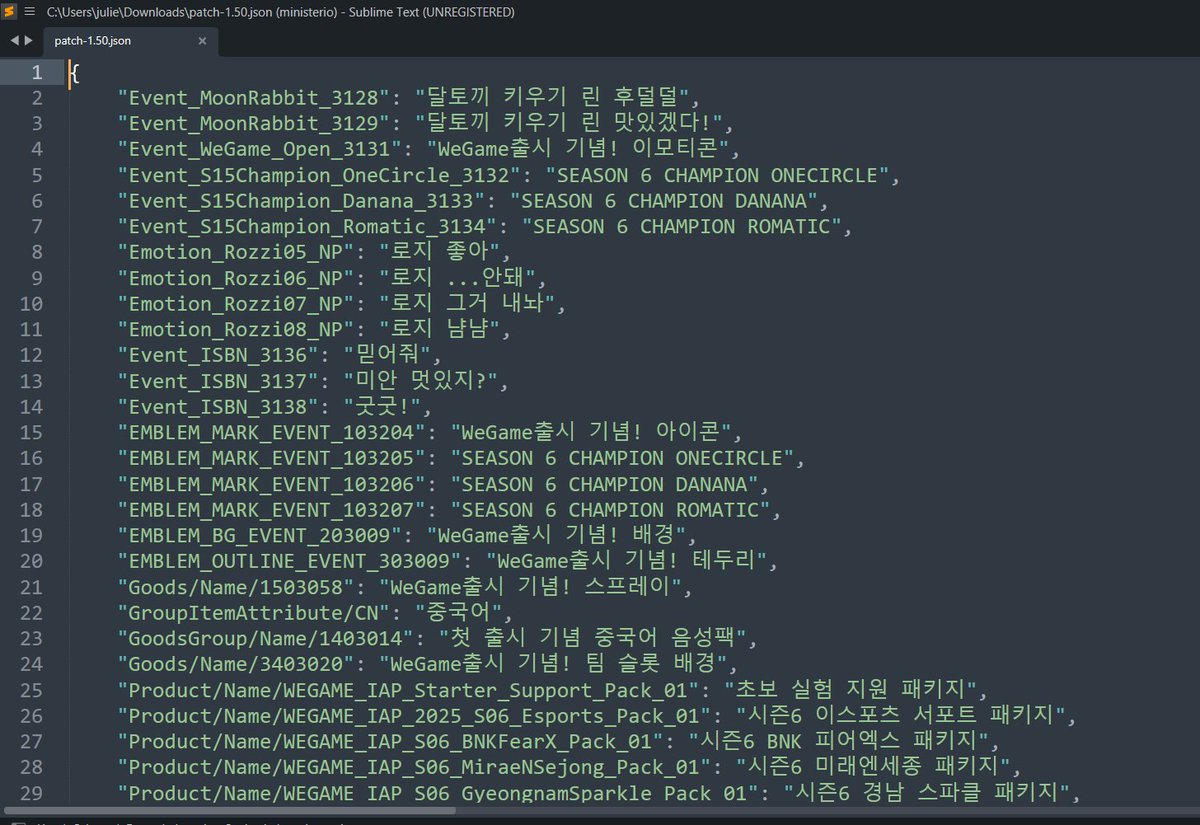The width and height of the screenshot is (1200, 825).
Task: Click key "Event_S15Champion_Danana_3133"
Action: tap(300, 201)
